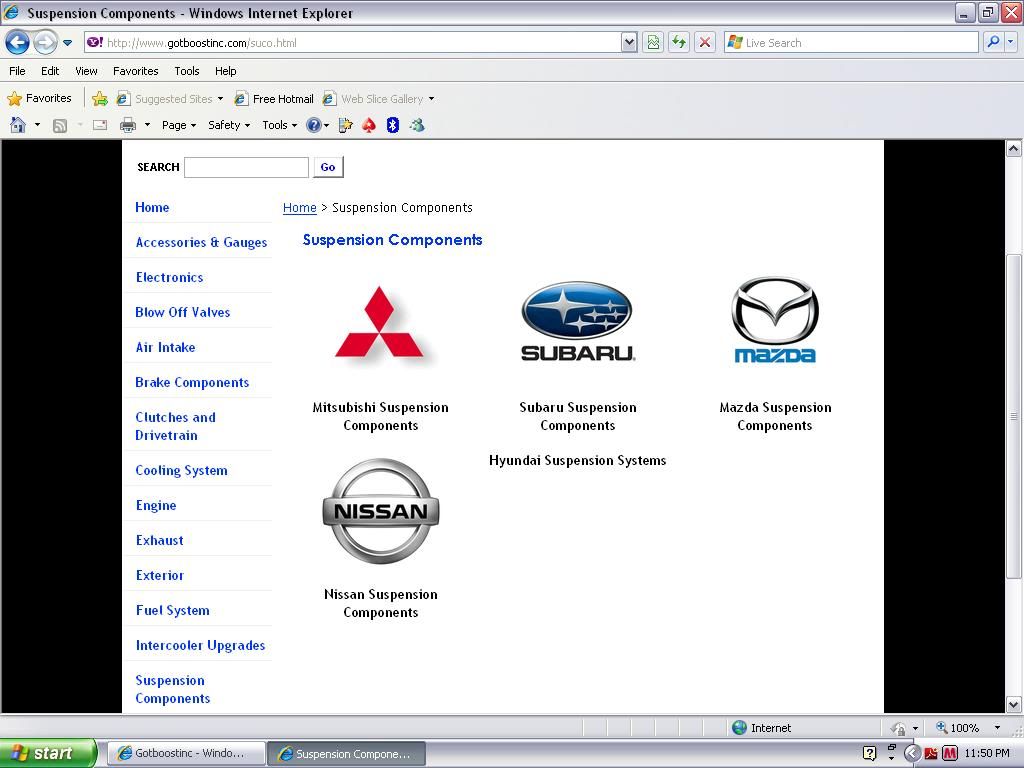This screenshot has height=768, width=1024.
Task: Open the Tools command bar menu
Action: coord(280,125)
